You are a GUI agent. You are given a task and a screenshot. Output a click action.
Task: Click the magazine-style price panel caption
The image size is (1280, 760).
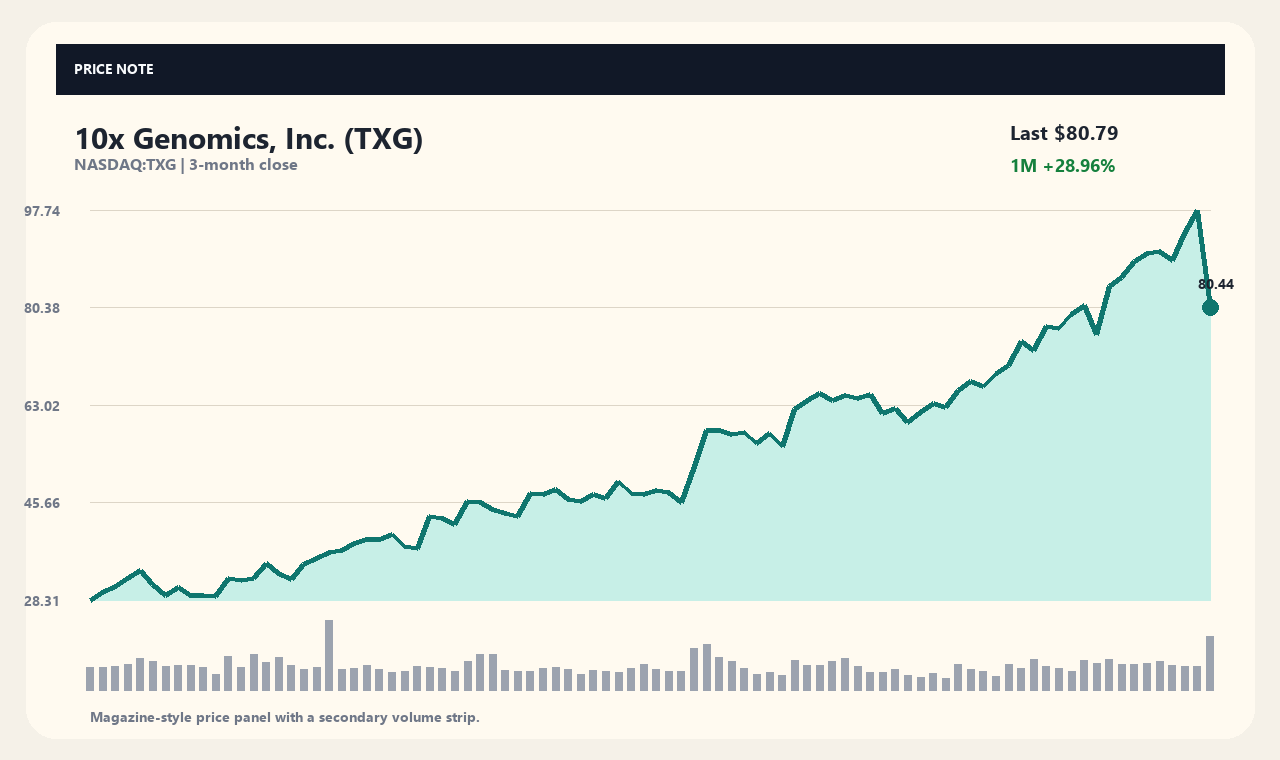pos(285,717)
